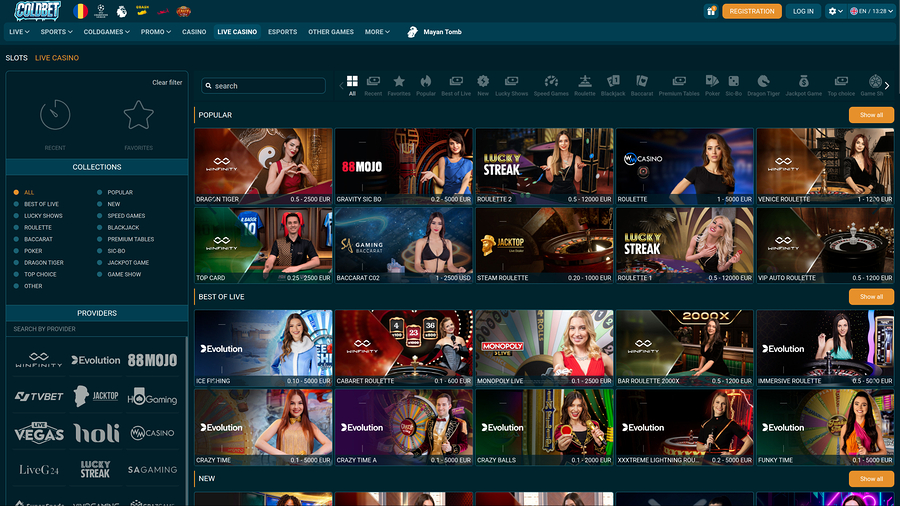
Task: Select the Romanian flag icon
Action: (x=80, y=11)
